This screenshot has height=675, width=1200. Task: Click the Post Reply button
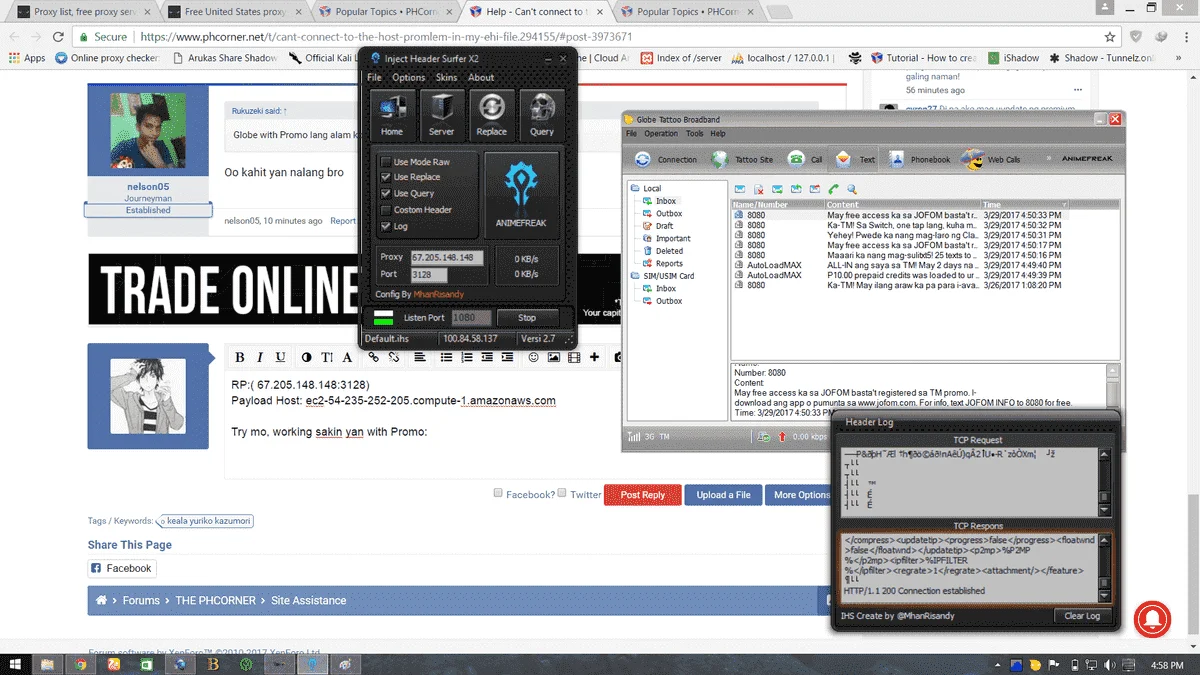click(642, 495)
